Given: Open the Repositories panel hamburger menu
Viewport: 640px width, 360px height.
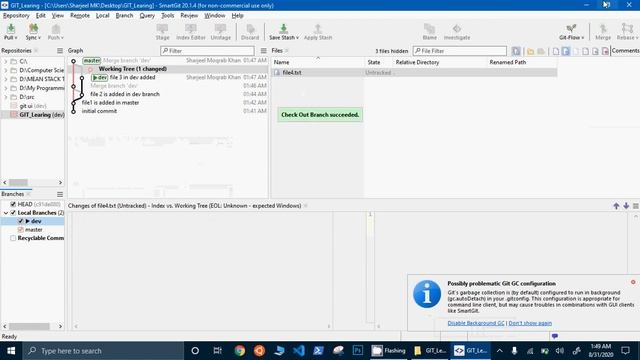Looking at the screenshot, I should (x=60, y=51).
